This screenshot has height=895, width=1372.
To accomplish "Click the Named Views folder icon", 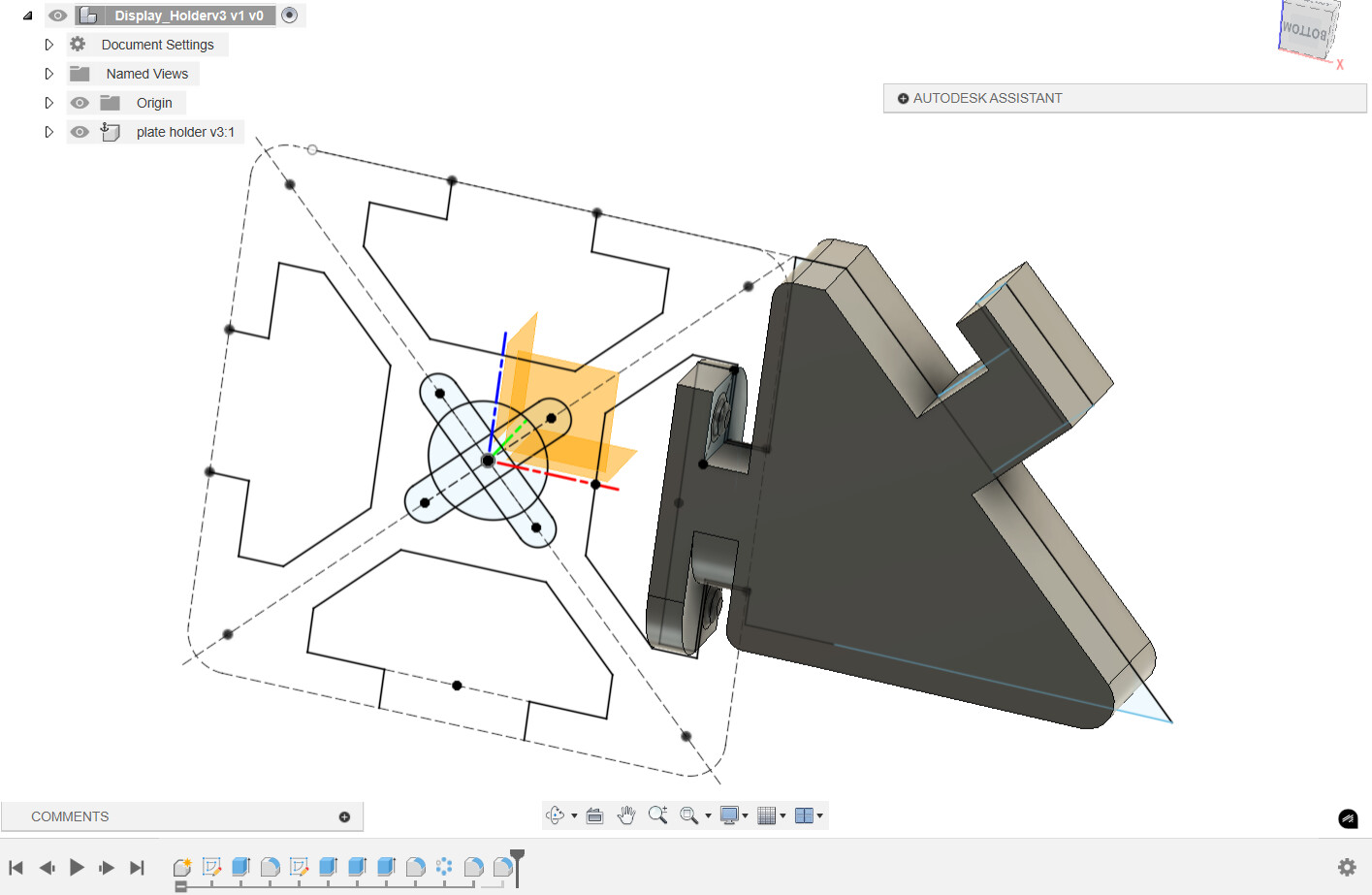I will click(x=80, y=74).
